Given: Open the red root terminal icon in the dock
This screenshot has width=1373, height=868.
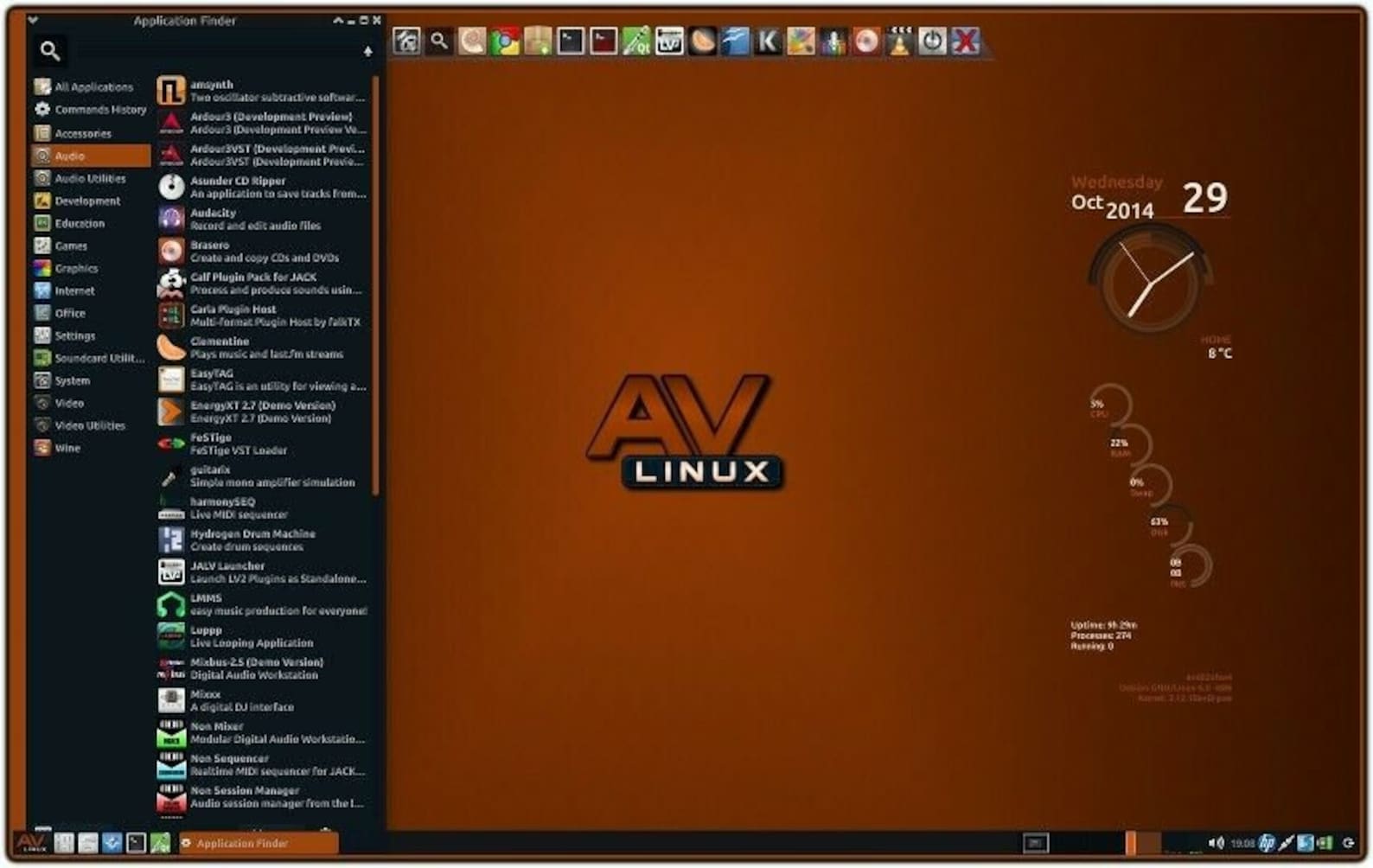Looking at the screenshot, I should pyautogui.click(x=603, y=41).
